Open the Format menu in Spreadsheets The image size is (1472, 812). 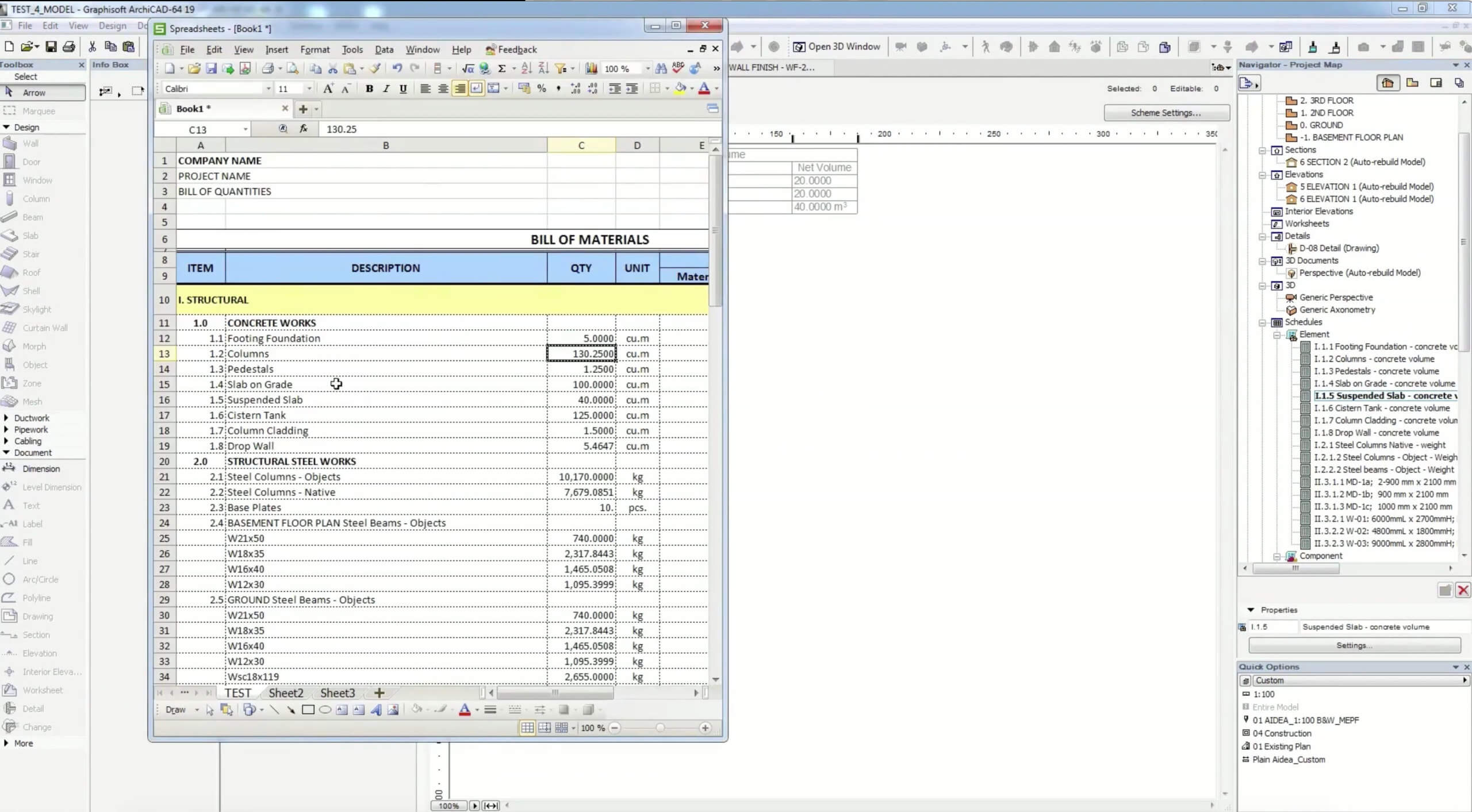(x=315, y=49)
